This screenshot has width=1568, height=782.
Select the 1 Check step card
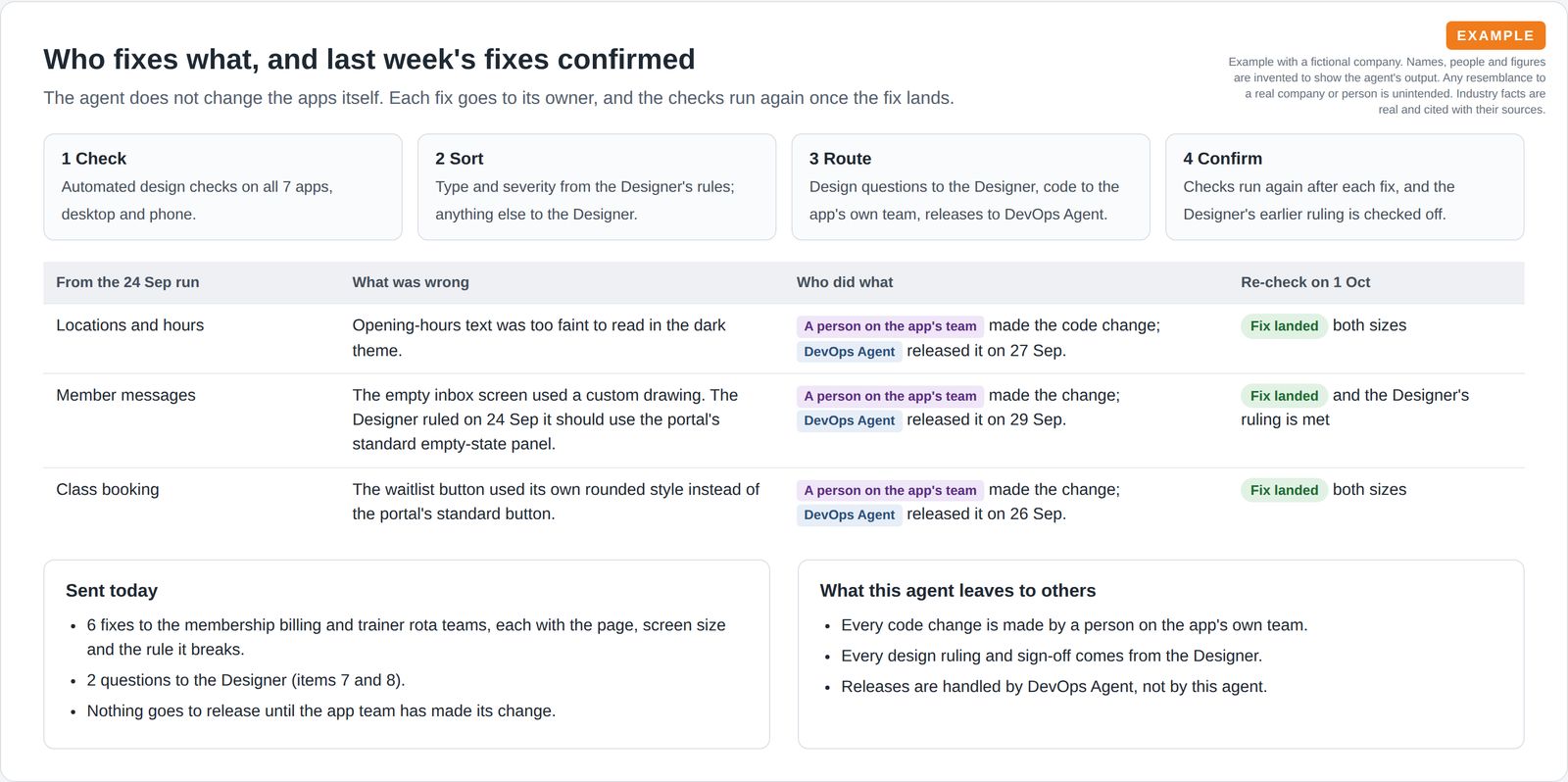[x=223, y=187]
